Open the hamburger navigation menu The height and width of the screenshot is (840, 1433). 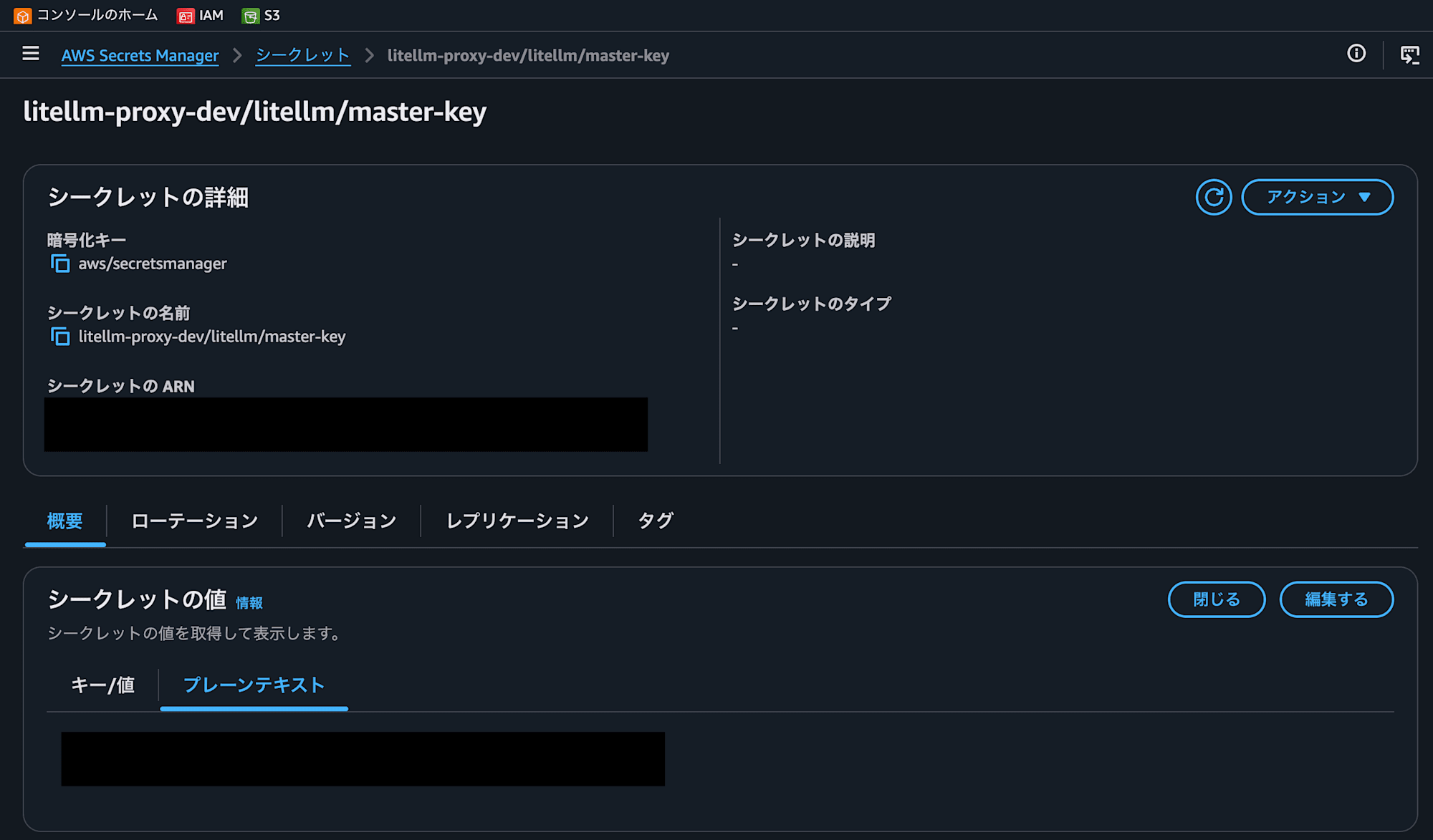point(31,54)
